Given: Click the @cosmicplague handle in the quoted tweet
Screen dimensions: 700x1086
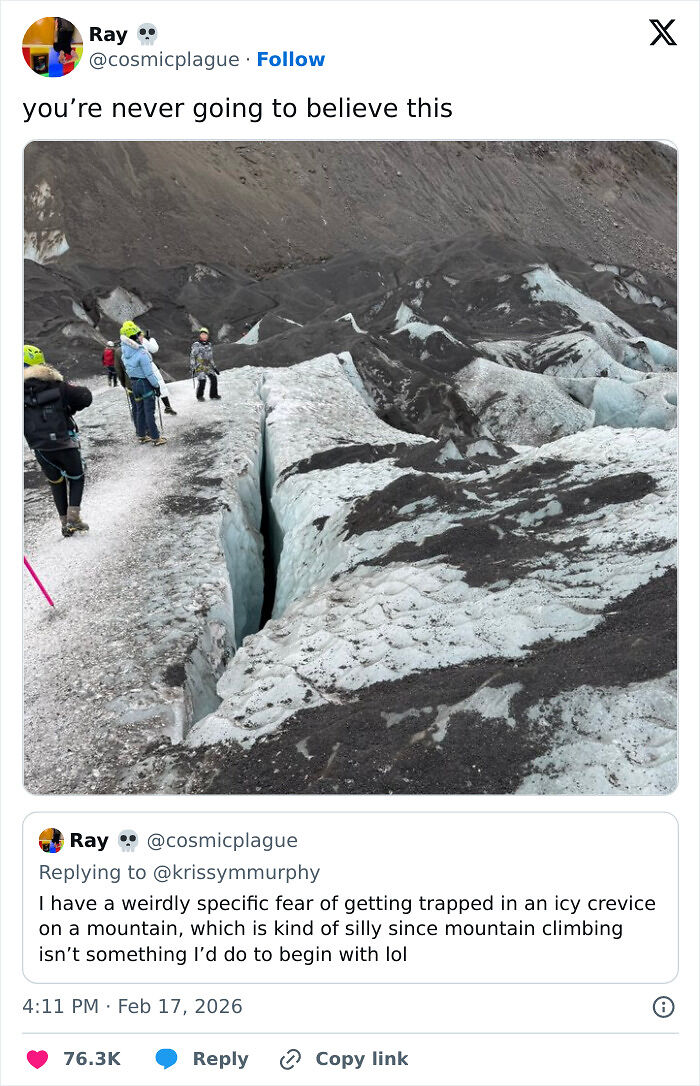Looking at the screenshot, I should (x=222, y=840).
